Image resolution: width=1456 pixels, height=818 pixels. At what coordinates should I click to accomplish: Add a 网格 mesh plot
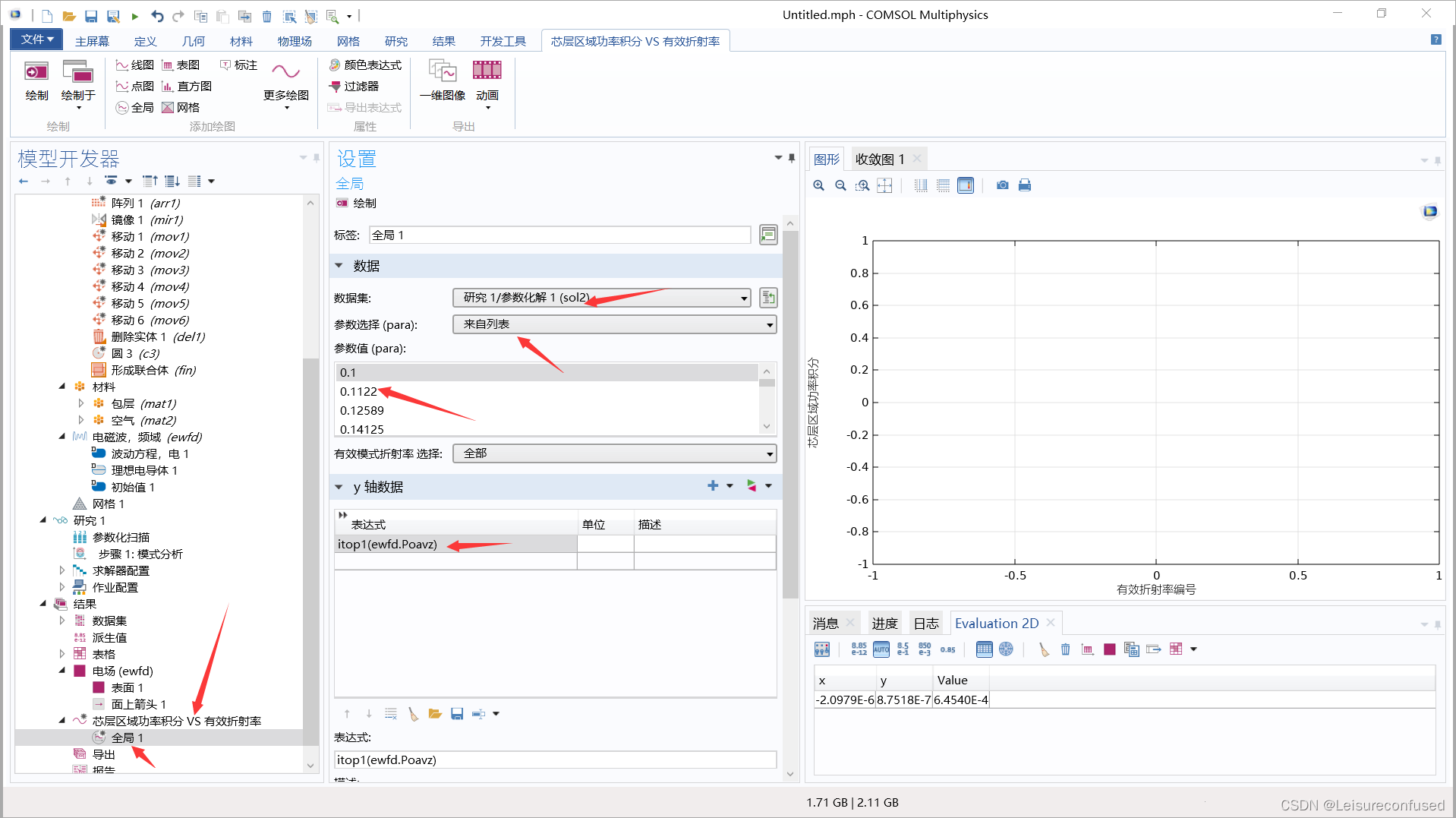pos(181,108)
